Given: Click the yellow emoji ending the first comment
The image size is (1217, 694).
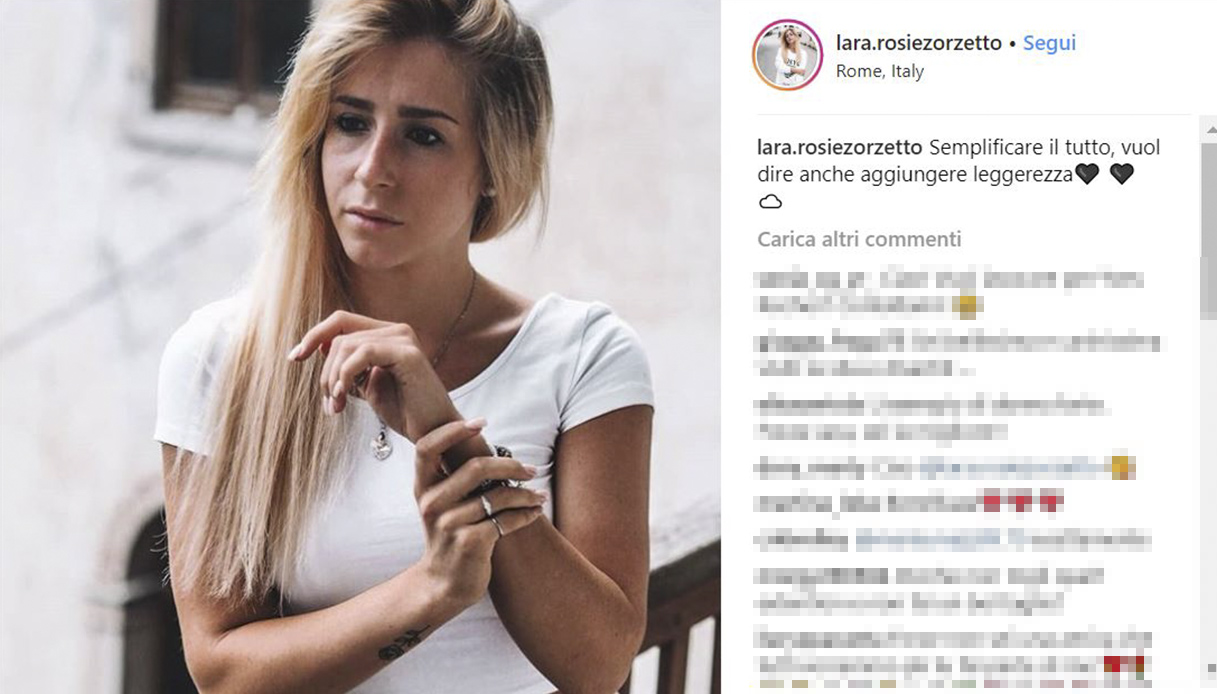Looking at the screenshot, I should (967, 306).
